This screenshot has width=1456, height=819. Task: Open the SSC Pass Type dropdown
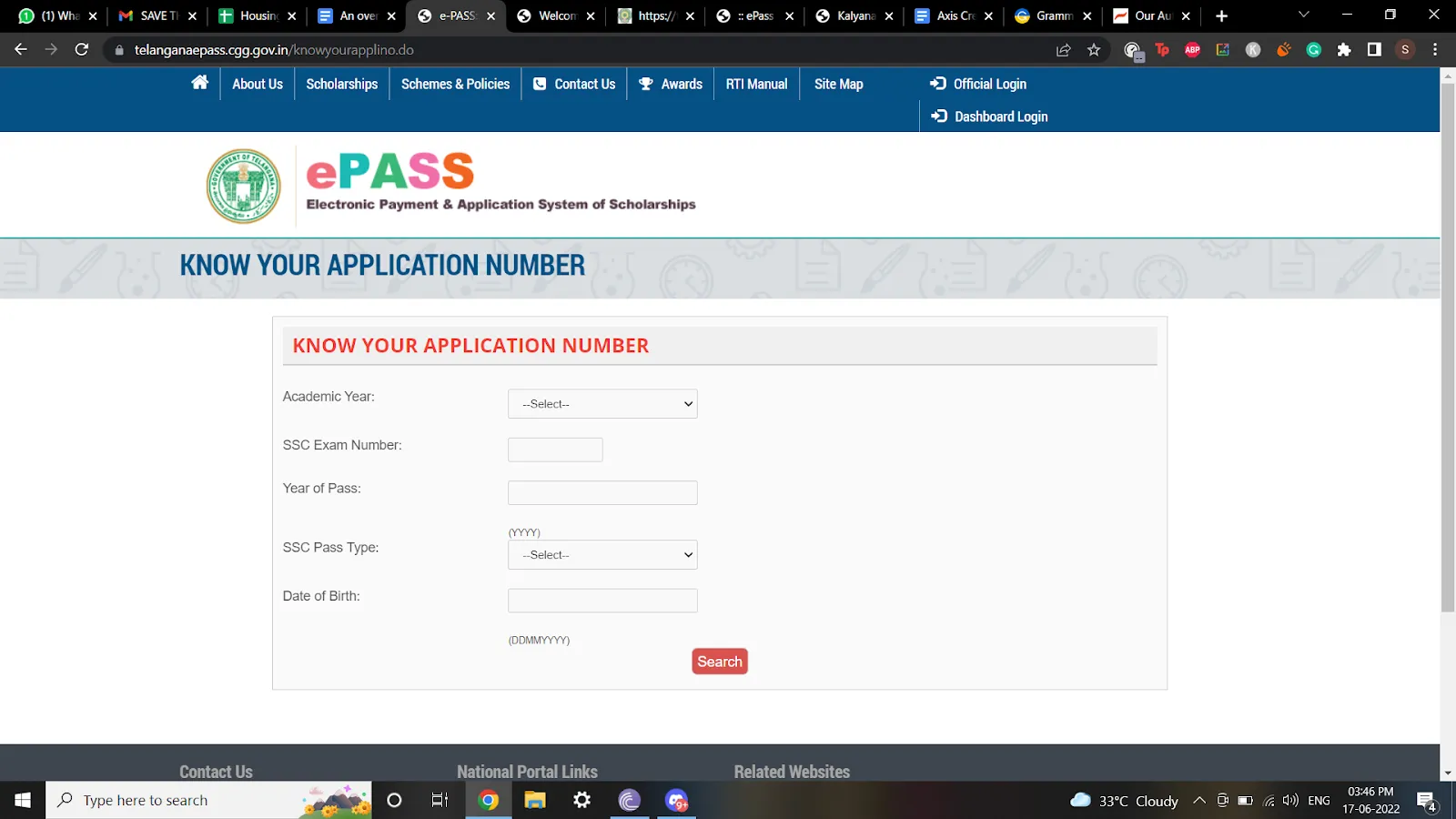coord(602,555)
